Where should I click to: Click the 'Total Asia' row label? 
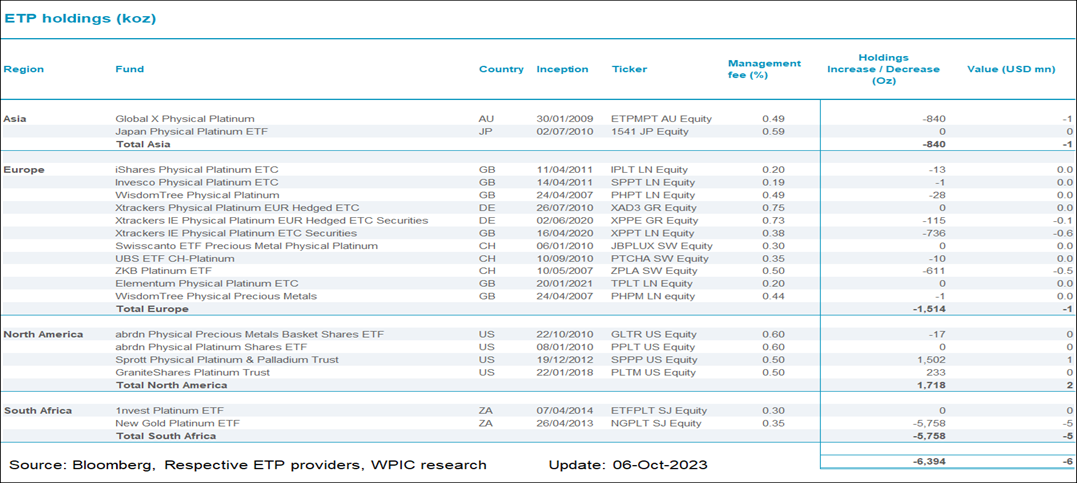pyautogui.click(x=143, y=144)
